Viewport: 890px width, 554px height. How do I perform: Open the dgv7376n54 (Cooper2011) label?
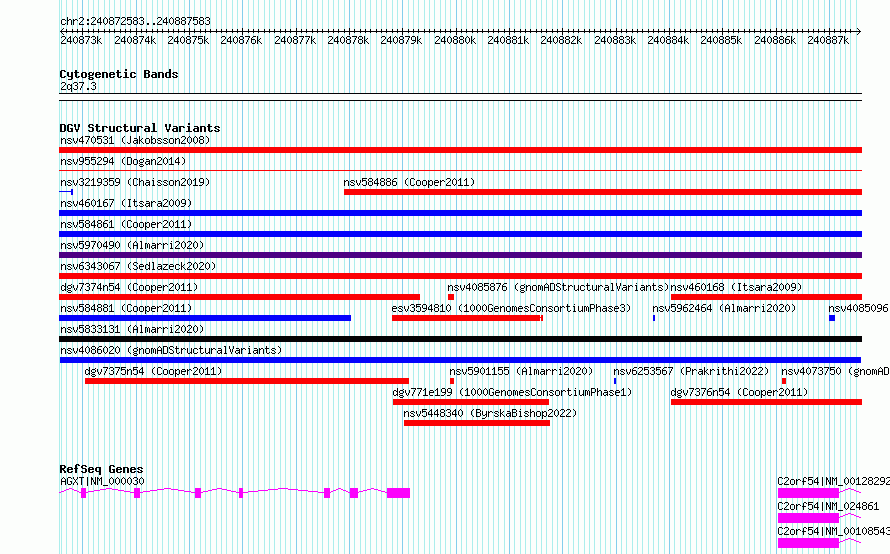point(739,392)
